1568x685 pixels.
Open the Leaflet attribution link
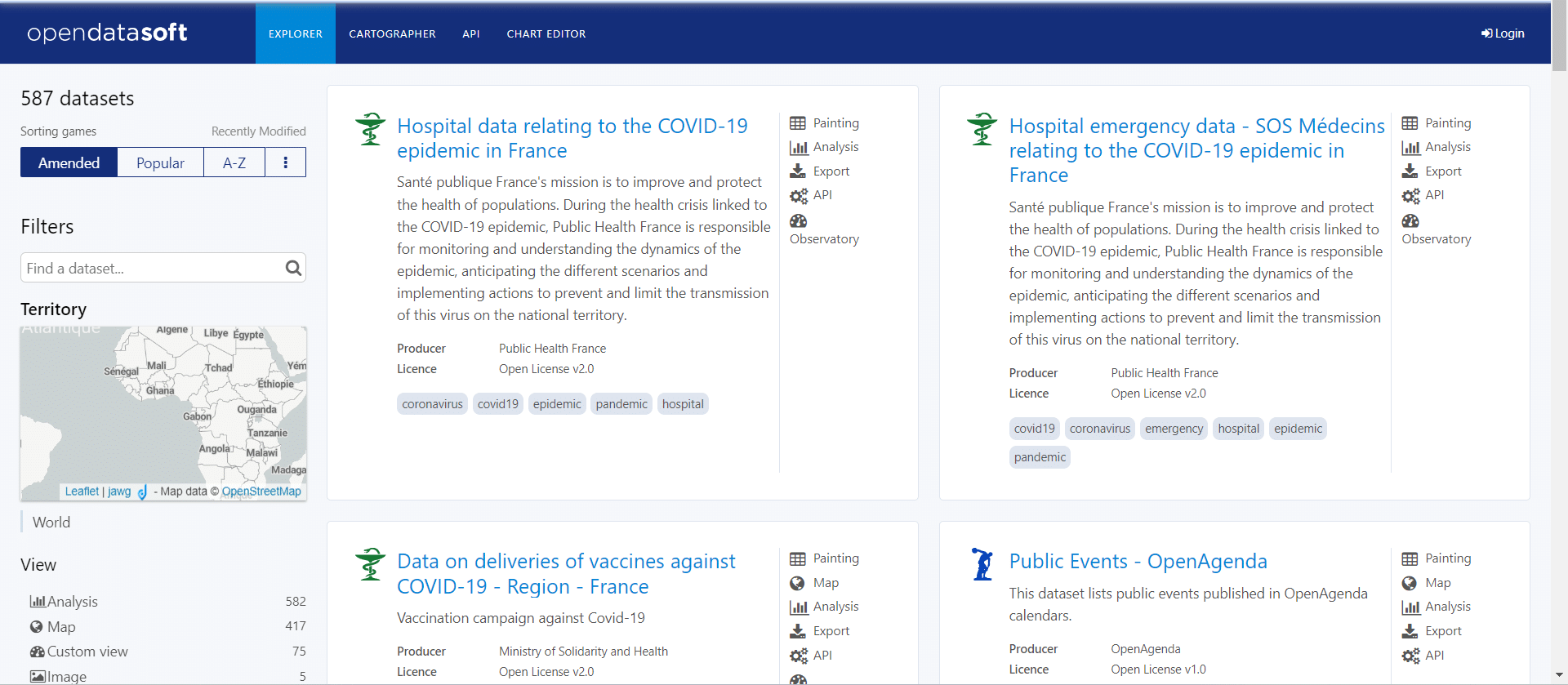click(82, 492)
